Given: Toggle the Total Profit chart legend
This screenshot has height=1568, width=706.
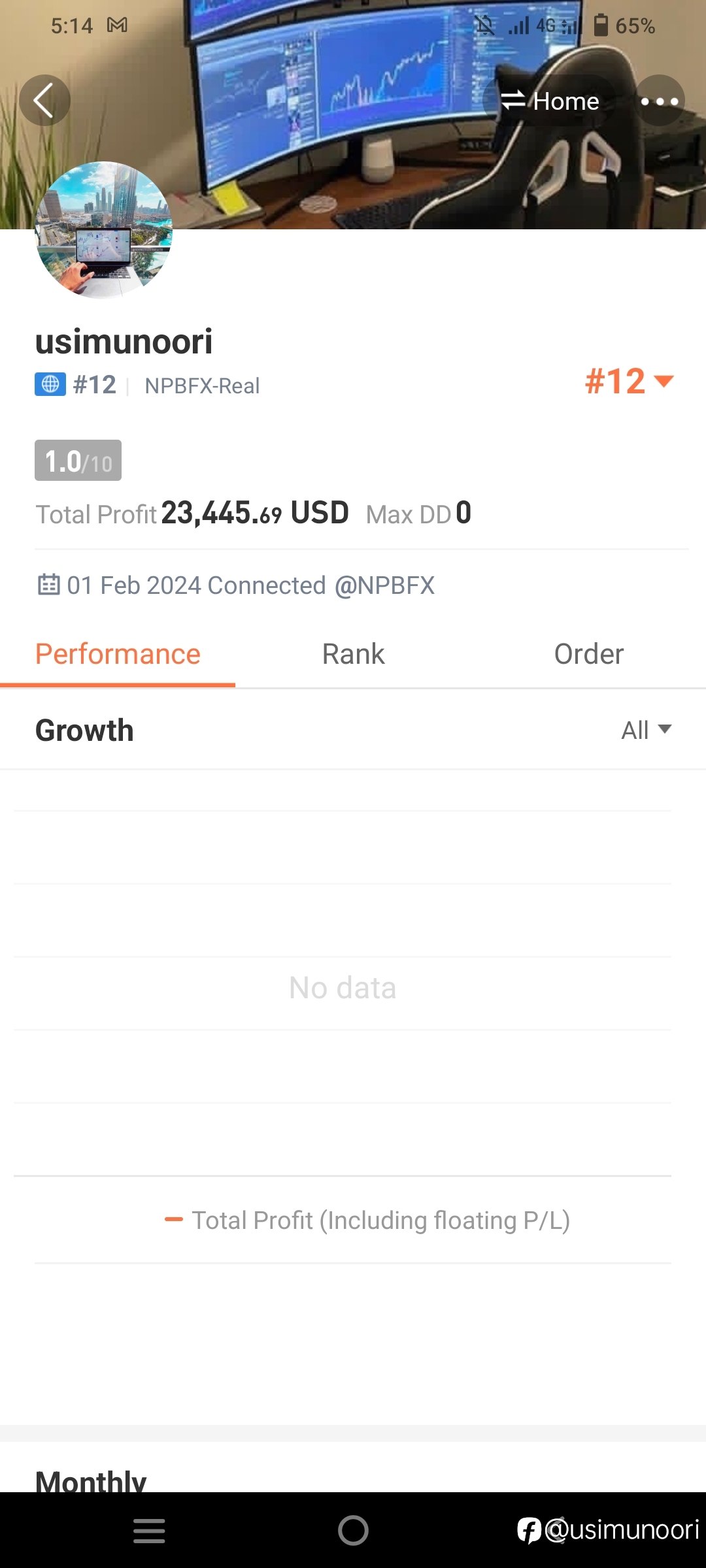Looking at the screenshot, I should [x=367, y=1220].
